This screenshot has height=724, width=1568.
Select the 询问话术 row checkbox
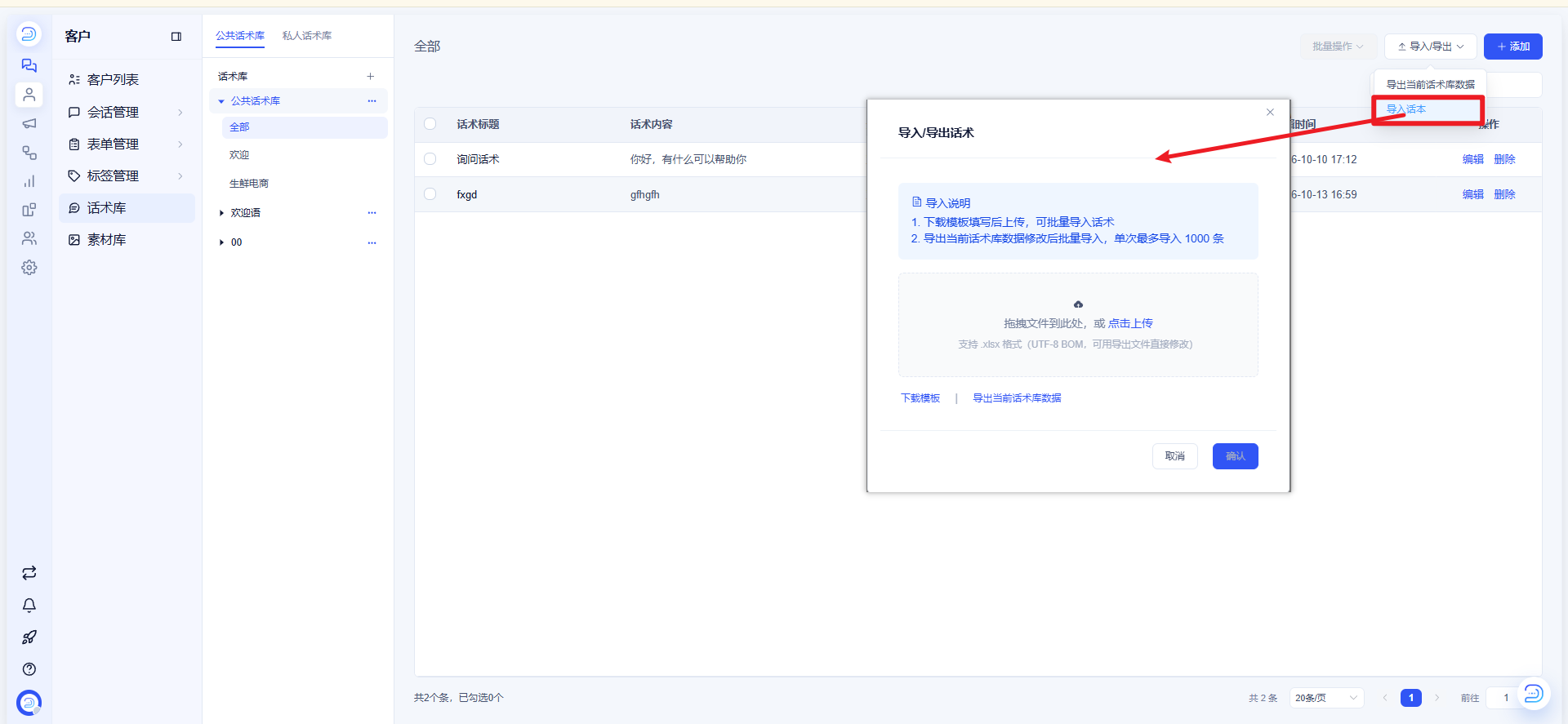[430, 159]
